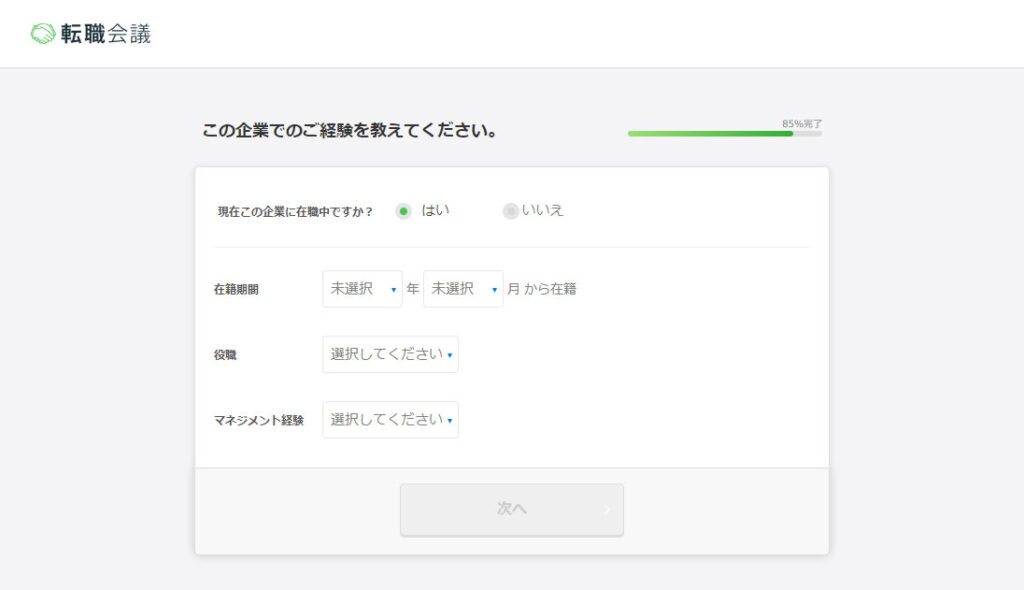Screen dimensions: 1024x590
Task: Select the いいえ radio button
Action: point(511,211)
